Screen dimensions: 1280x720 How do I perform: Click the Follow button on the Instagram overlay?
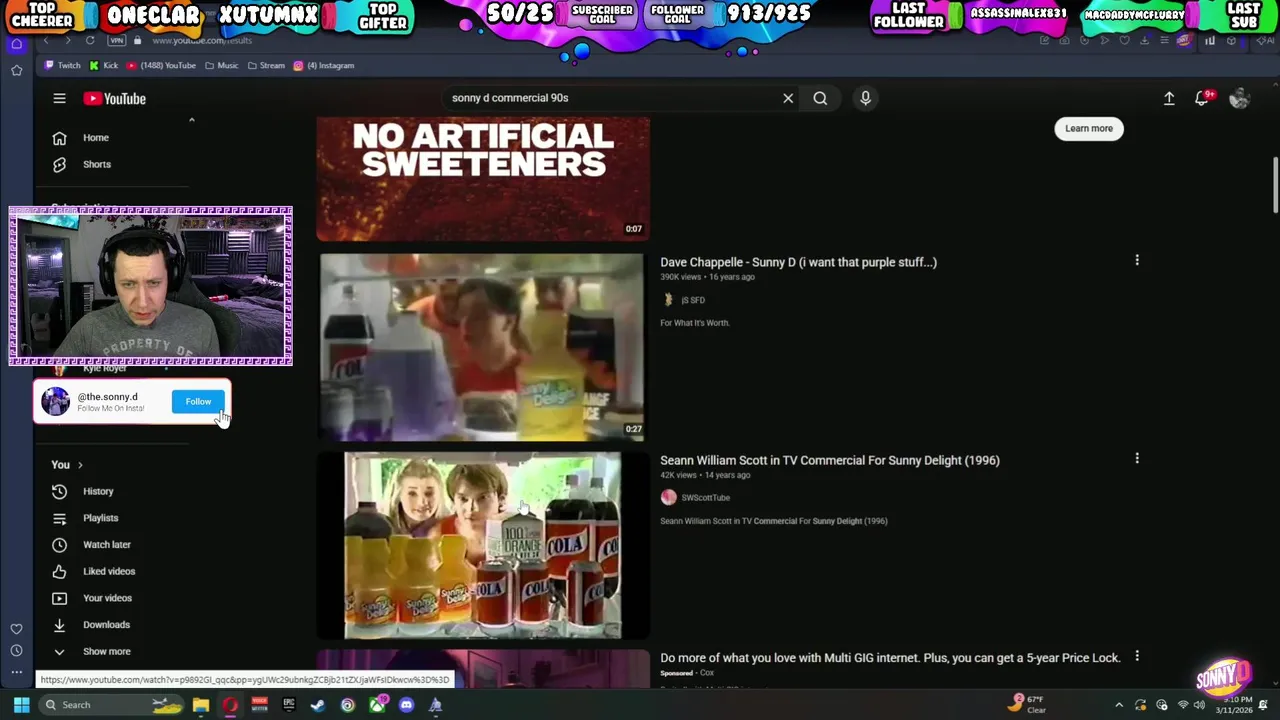pos(198,402)
